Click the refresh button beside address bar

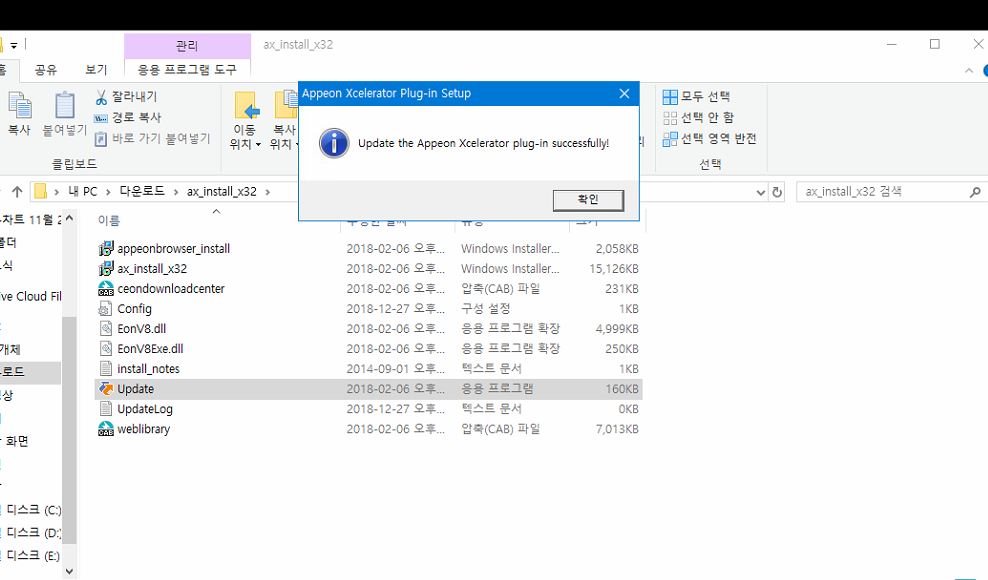click(778, 192)
